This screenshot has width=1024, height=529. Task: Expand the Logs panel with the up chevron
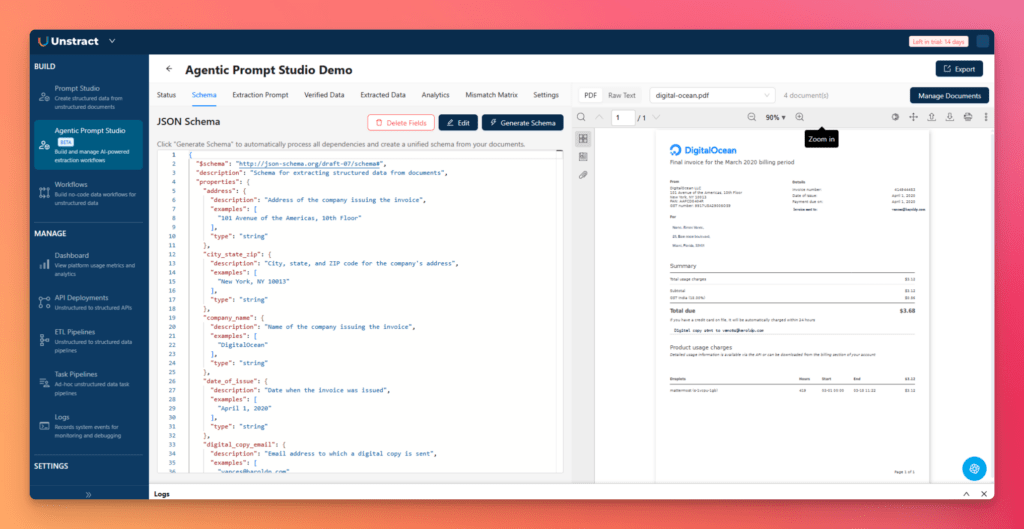(966, 494)
